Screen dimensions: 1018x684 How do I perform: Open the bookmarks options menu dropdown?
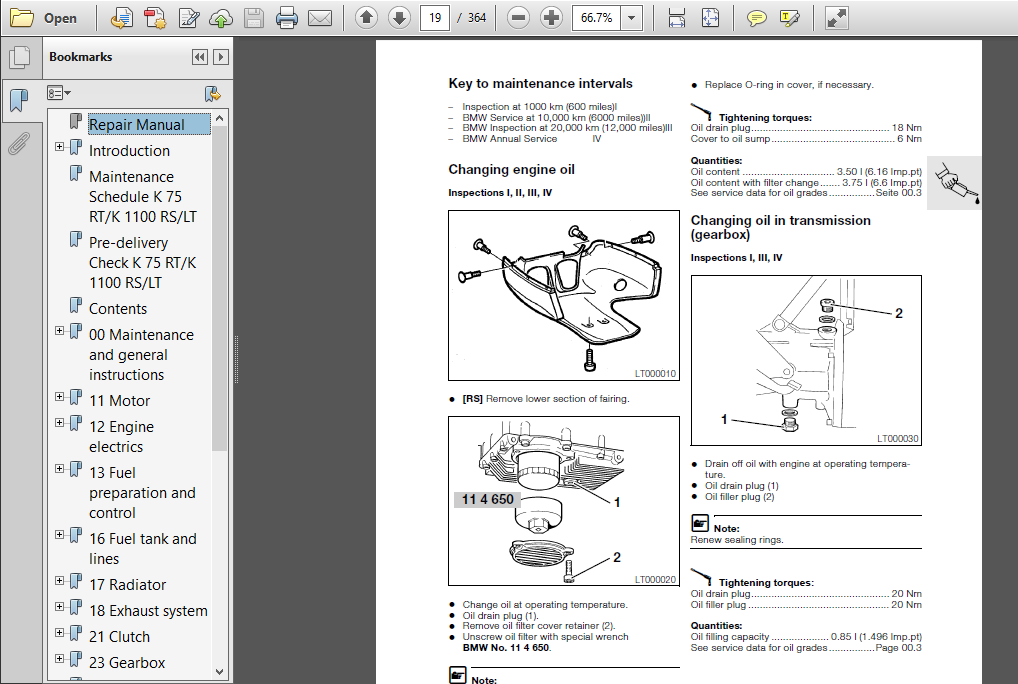pyautogui.click(x=58, y=93)
